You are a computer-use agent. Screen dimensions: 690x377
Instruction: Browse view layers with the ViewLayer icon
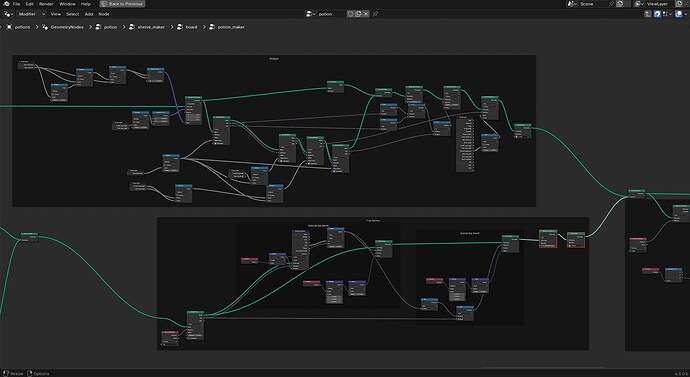(x=639, y=4)
